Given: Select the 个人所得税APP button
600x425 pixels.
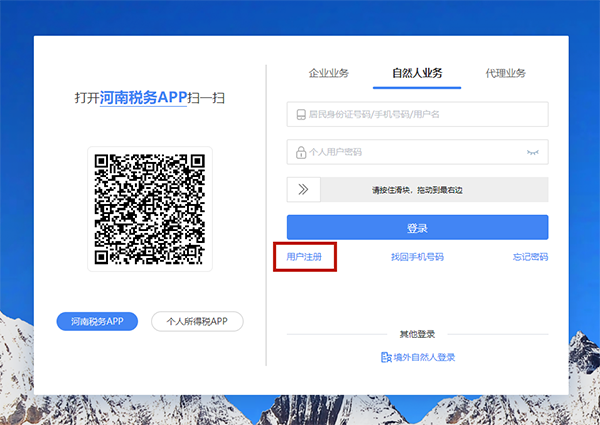Looking at the screenshot, I should point(197,321).
